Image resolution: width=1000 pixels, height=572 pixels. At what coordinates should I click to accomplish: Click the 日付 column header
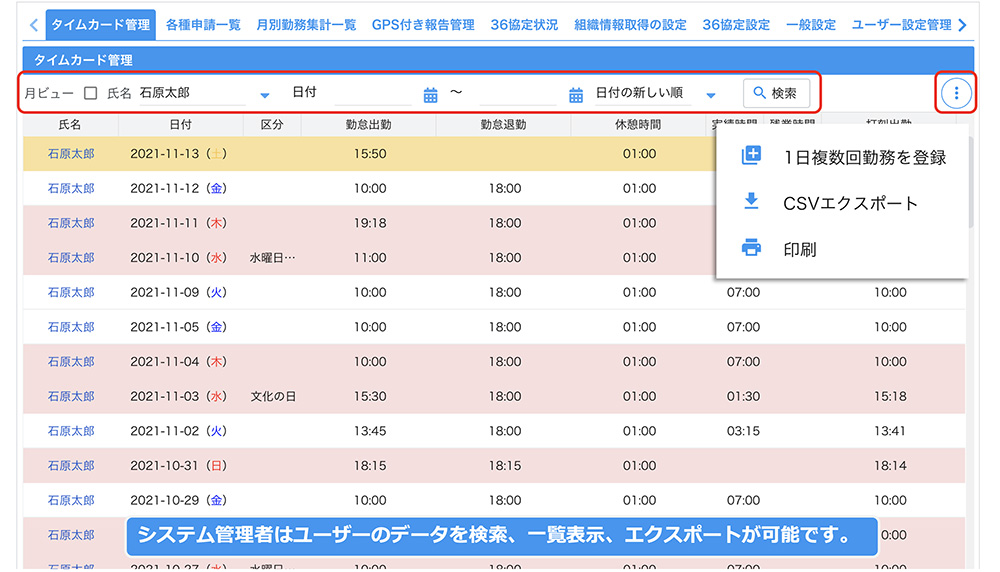(x=180, y=124)
